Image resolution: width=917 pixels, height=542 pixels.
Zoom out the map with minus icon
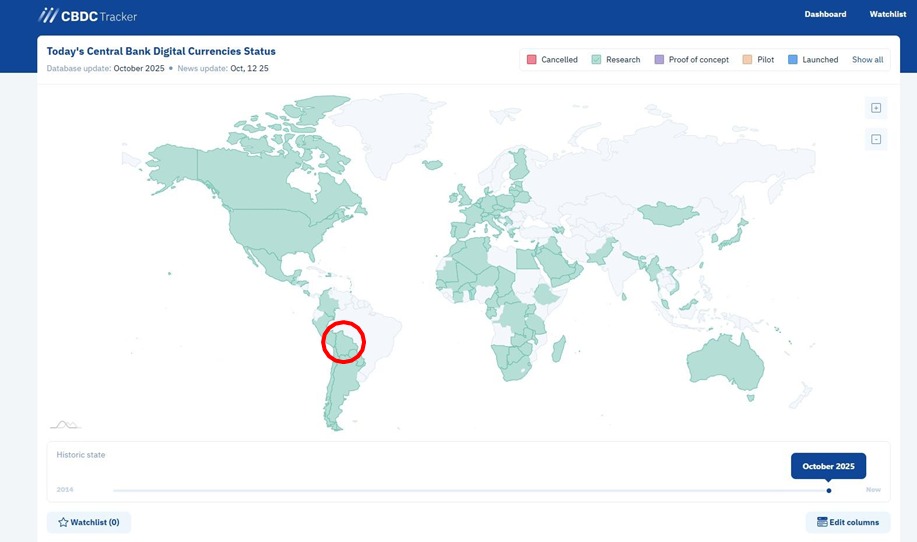point(876,139)
